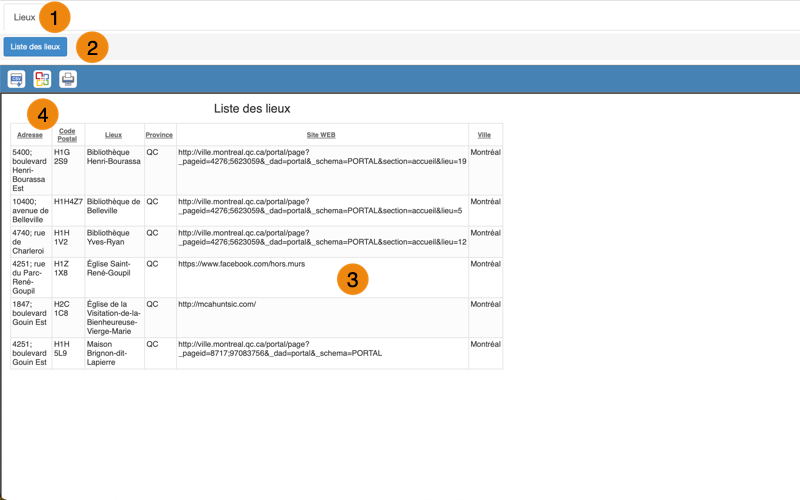This screenshot has width=800, height=500.
Task: Click the Liste des lieux button
Action: [x=35, y=46]
